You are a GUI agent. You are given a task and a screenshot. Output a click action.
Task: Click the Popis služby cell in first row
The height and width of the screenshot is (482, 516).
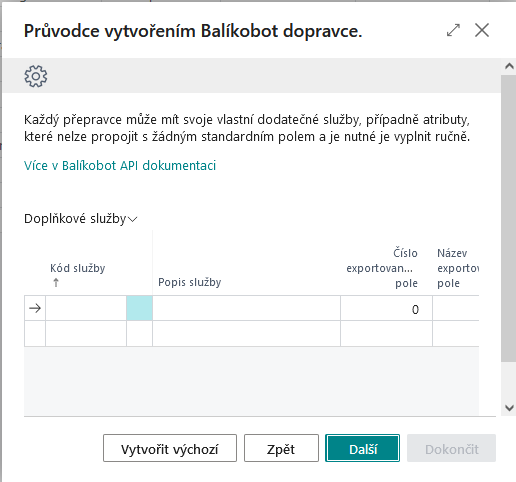click(247, 308)
